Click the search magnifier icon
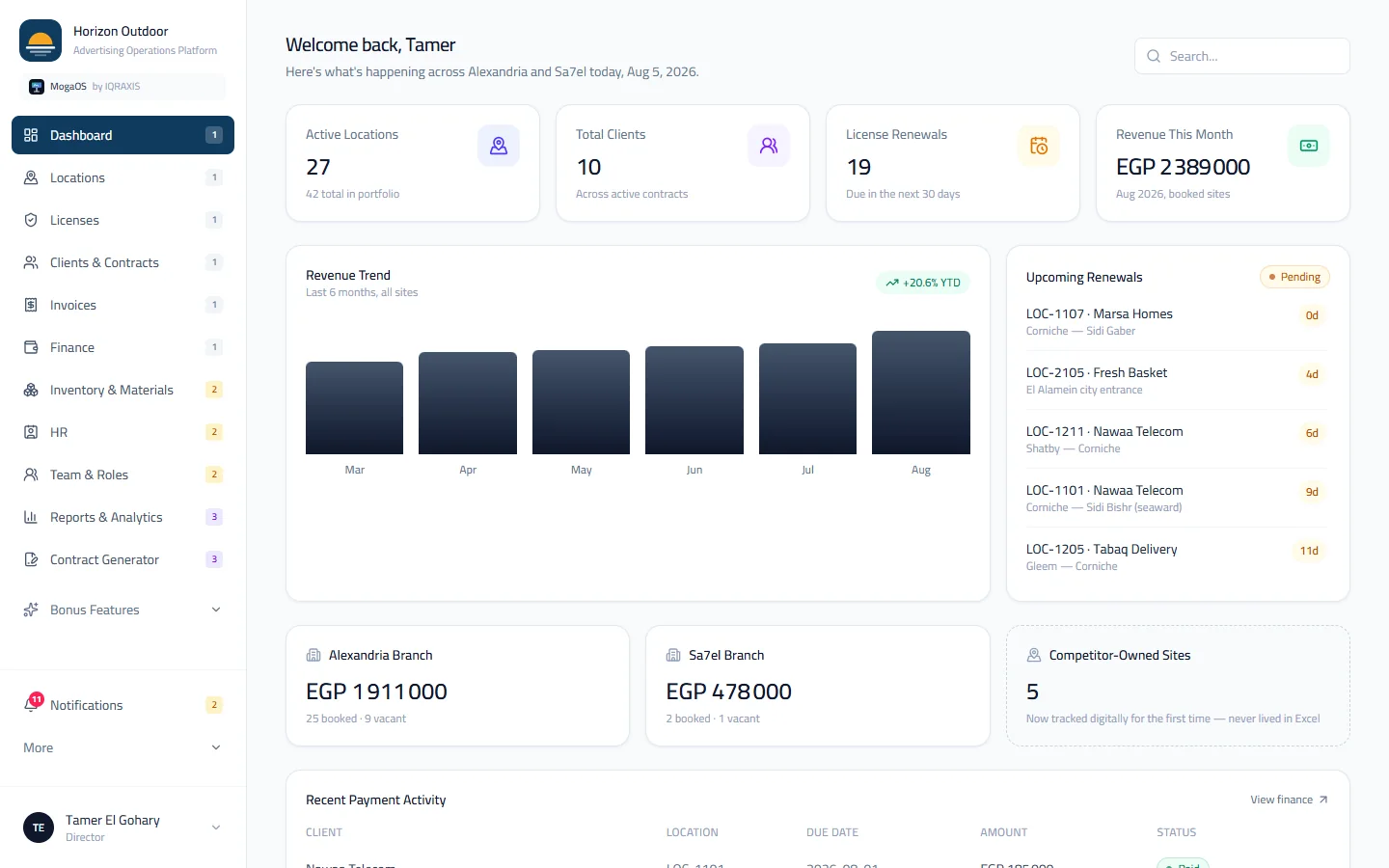Screen dimensions: 1389x868 pos(1154,56)
